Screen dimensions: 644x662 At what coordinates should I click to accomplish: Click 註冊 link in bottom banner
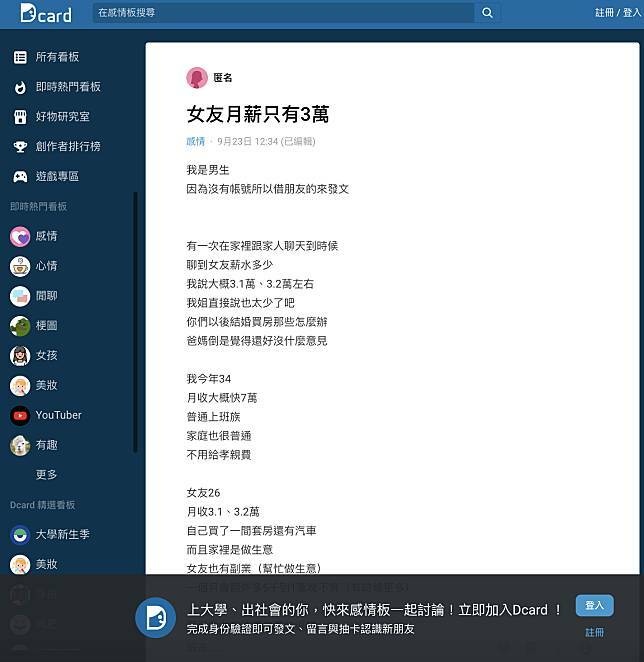(594, 633)
